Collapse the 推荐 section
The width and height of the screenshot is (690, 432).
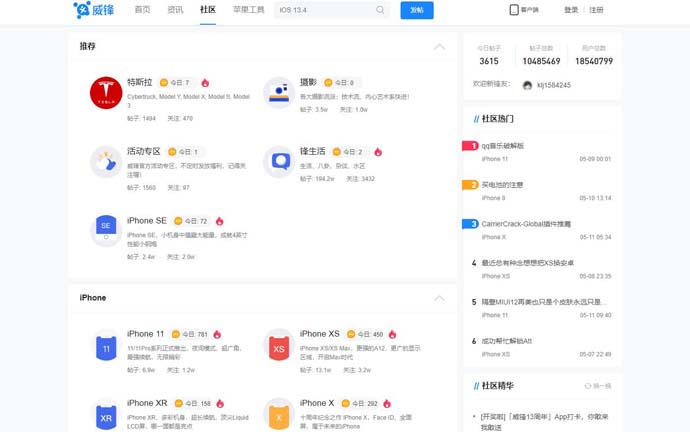pos(439,47)
